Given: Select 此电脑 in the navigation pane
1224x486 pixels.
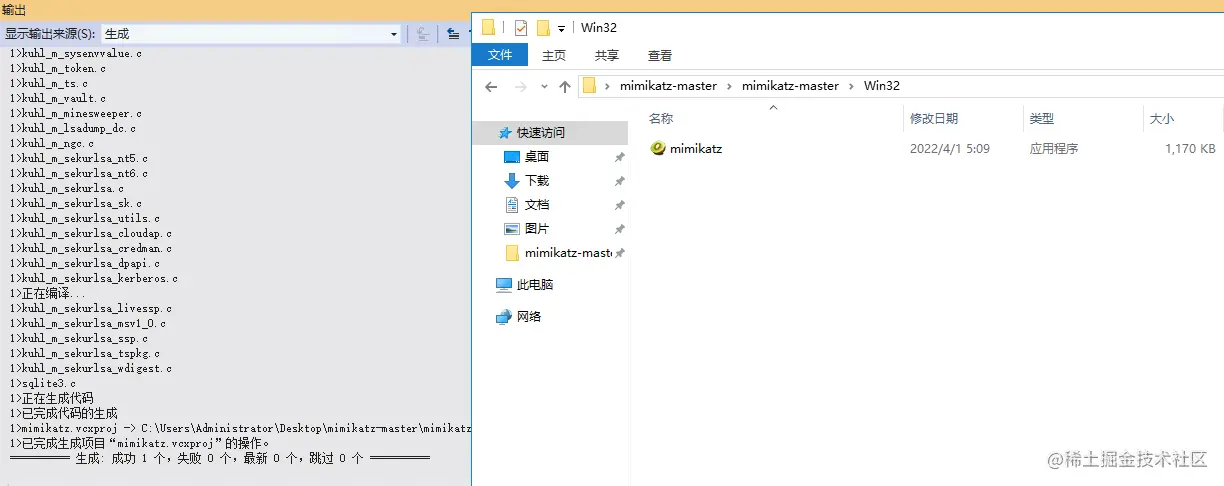Looking at the screenshot, I should (x=534, y=284).
